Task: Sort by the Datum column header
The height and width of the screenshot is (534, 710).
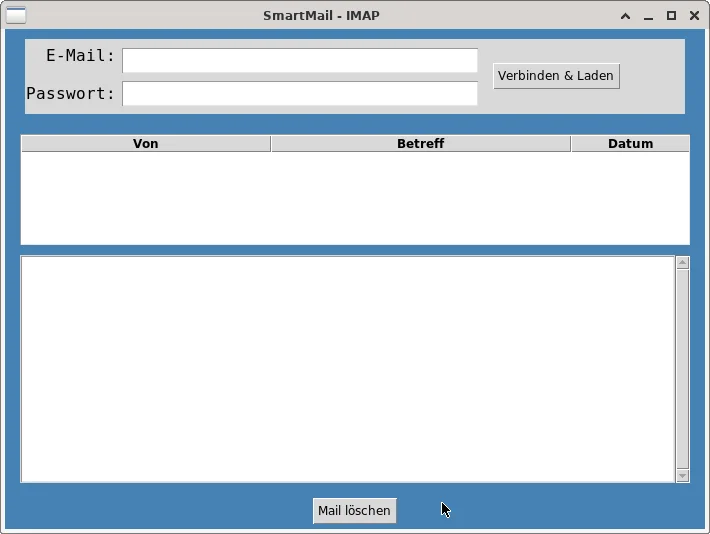Action: [630, 144]
